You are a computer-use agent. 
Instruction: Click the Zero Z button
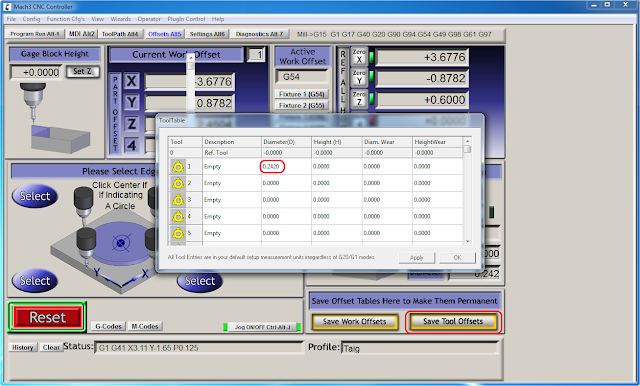[x=359, y=98]
